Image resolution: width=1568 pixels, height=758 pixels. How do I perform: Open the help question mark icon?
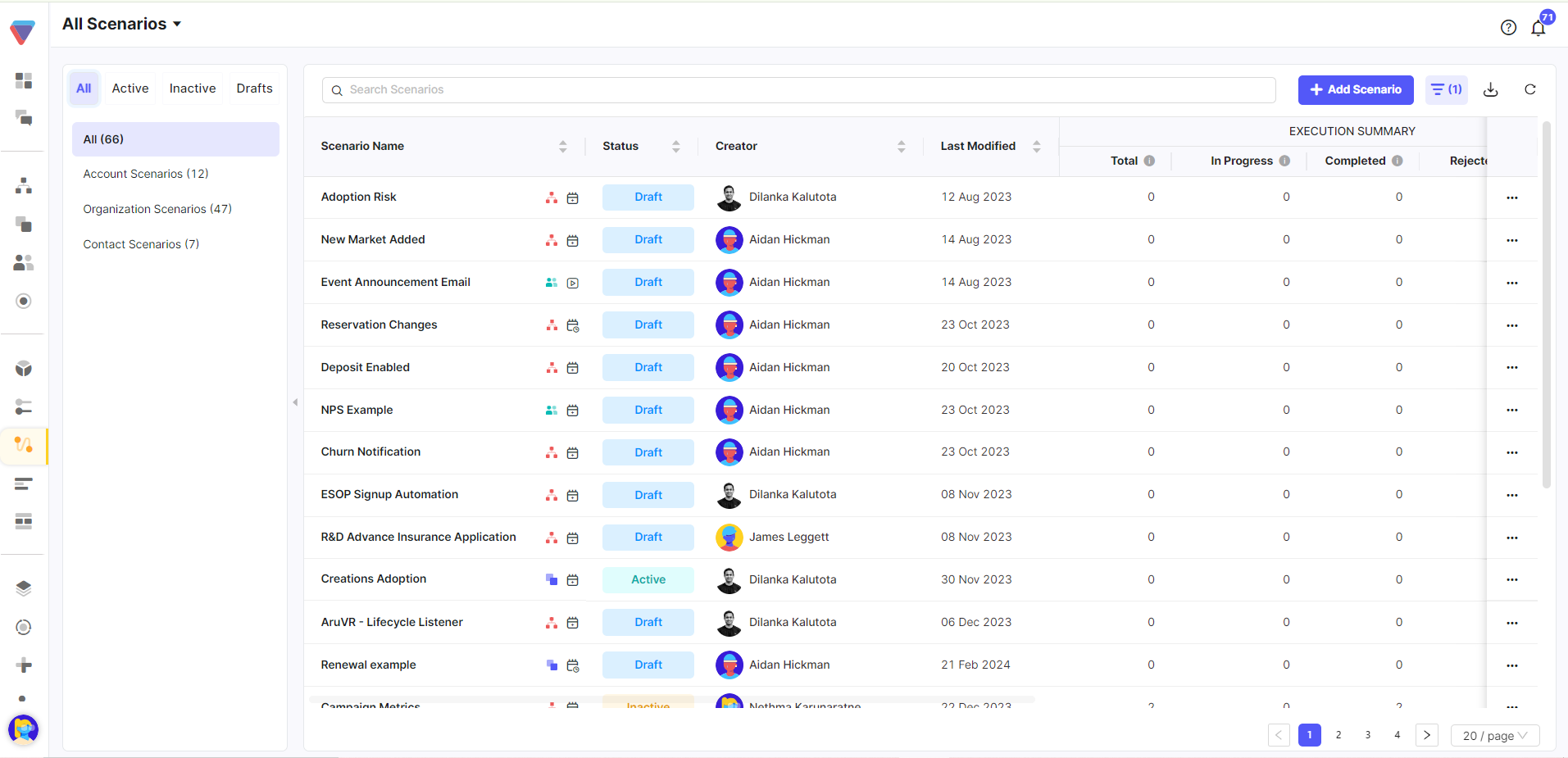1508,27
